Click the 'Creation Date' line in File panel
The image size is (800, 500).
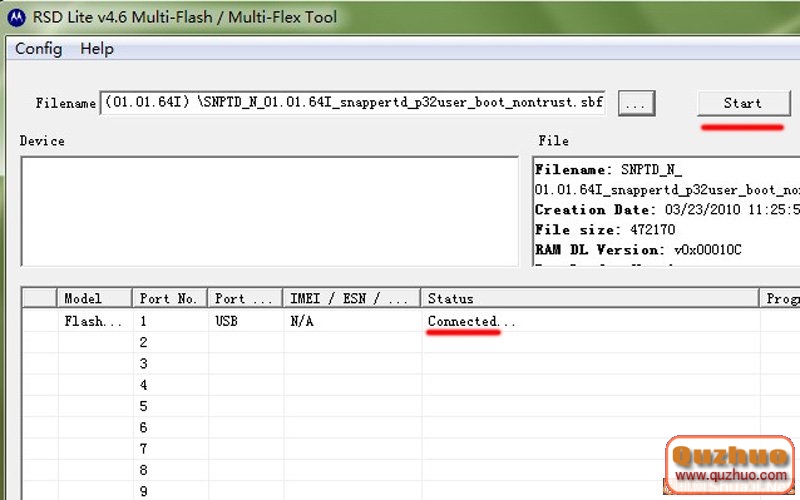(x=667, y=210)
